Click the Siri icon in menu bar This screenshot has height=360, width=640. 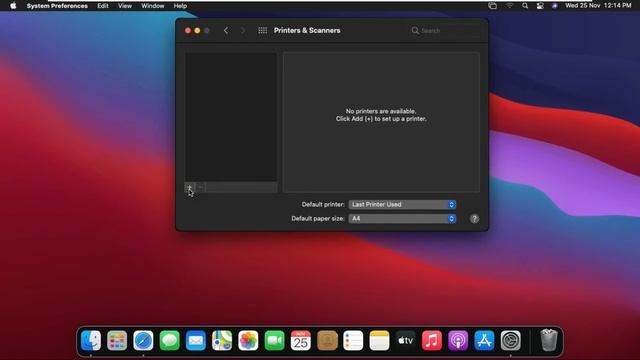pos(555,6)
